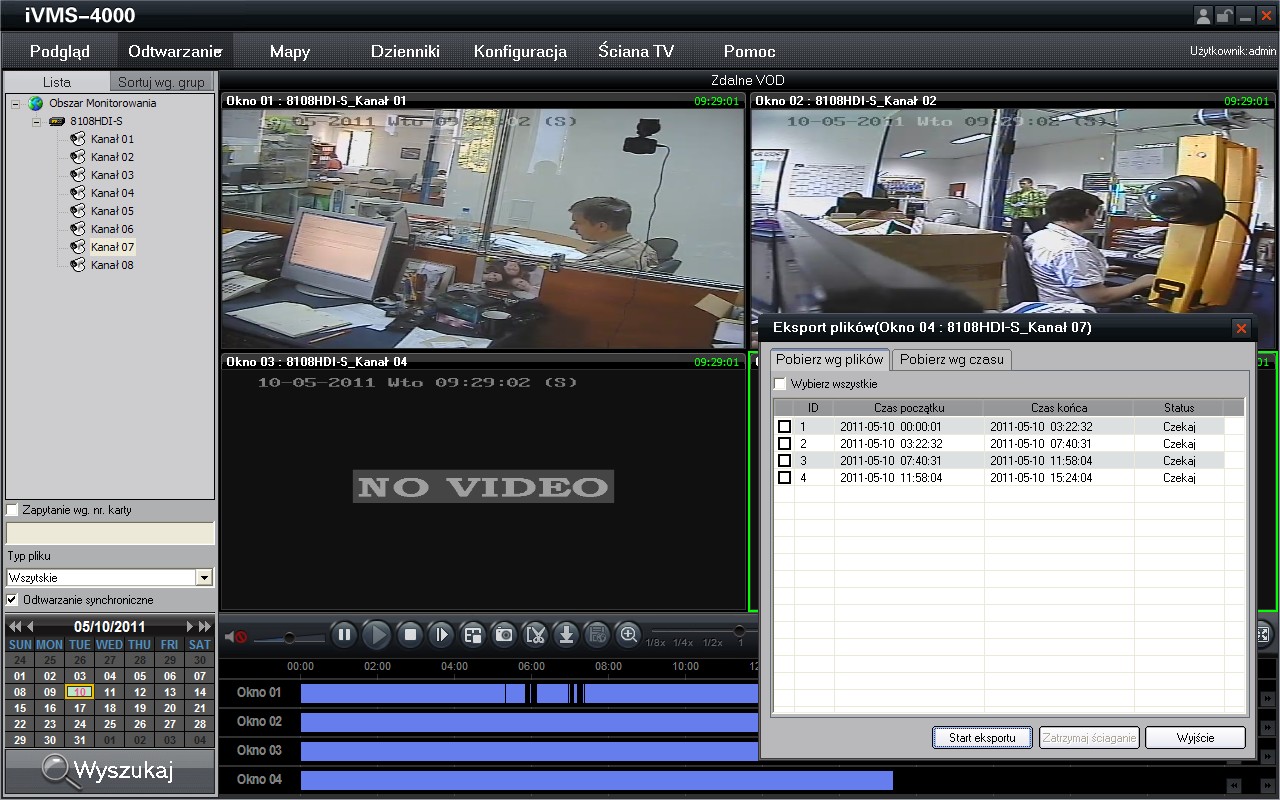Close the Eksport plików dialog
Viewport: 1280px width, 800px height.
coord(1241,328)
